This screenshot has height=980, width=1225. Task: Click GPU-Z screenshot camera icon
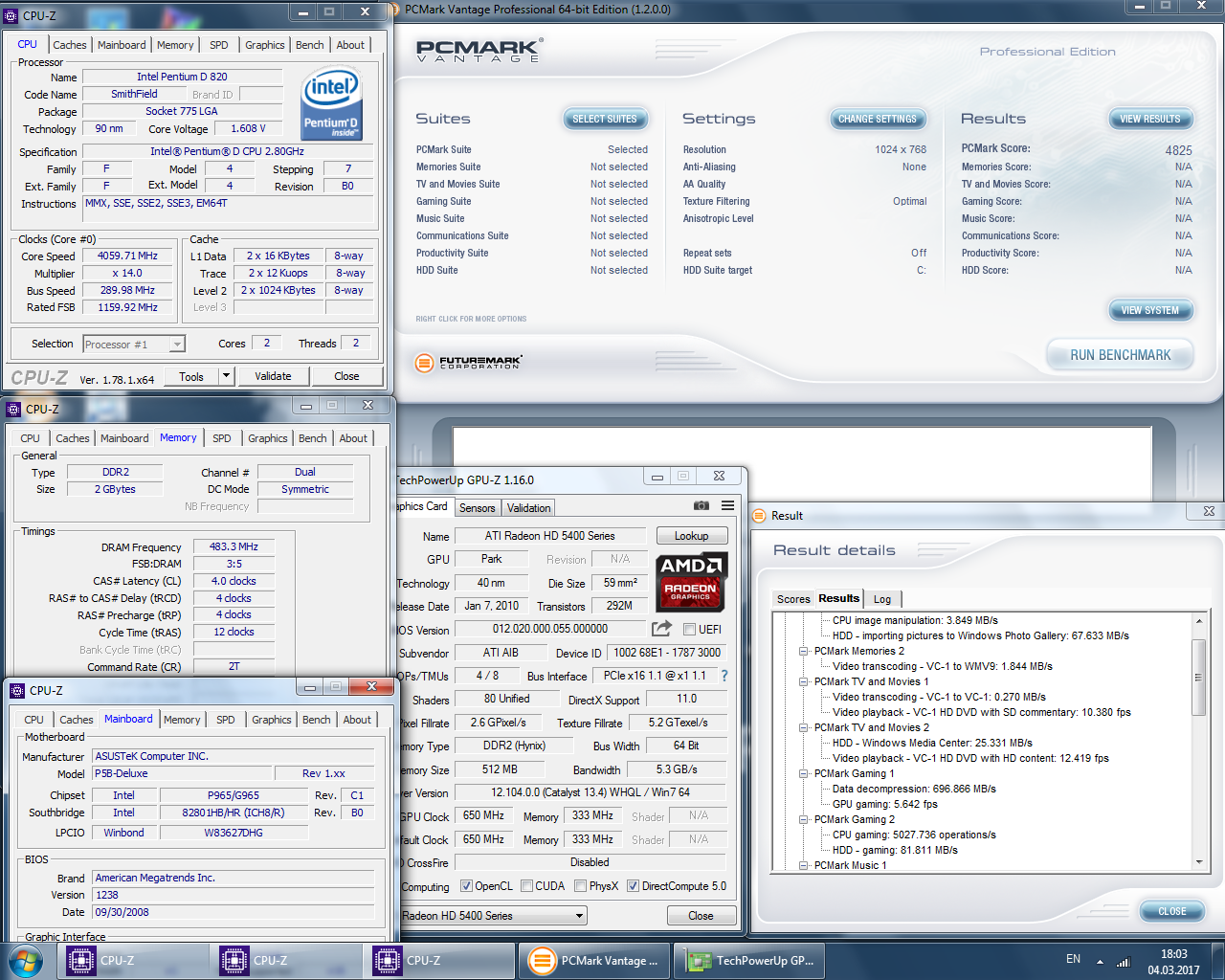point(702,505)
